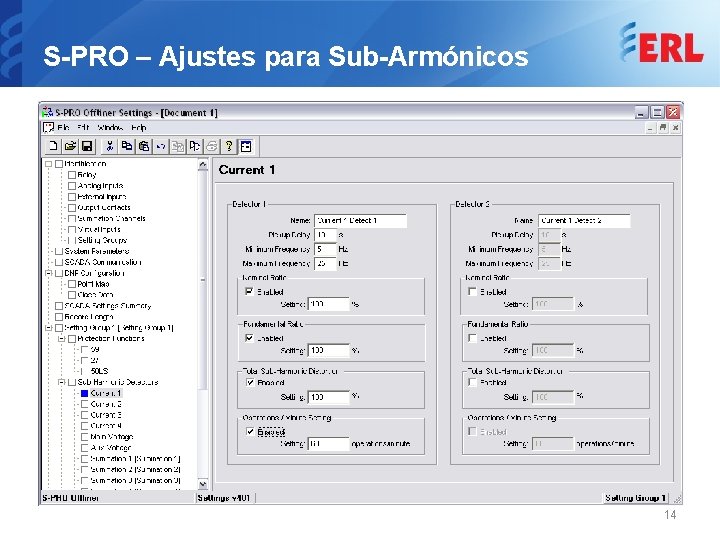Collapse the Protection Functions tree node
Image resolution: width=720 pixels, height=540 pixels.
(62, 338)
